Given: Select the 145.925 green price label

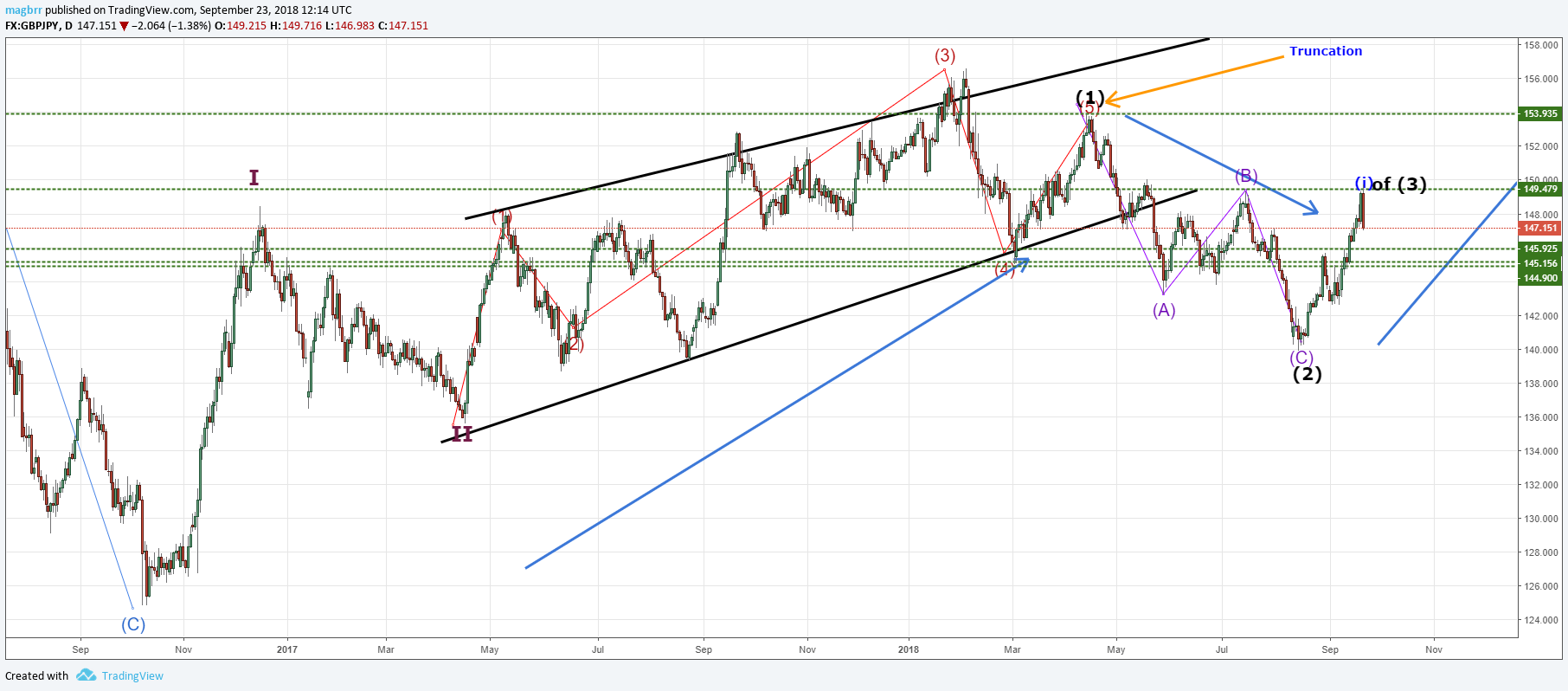Looking at the screenshot, I should click(1540, 249).
